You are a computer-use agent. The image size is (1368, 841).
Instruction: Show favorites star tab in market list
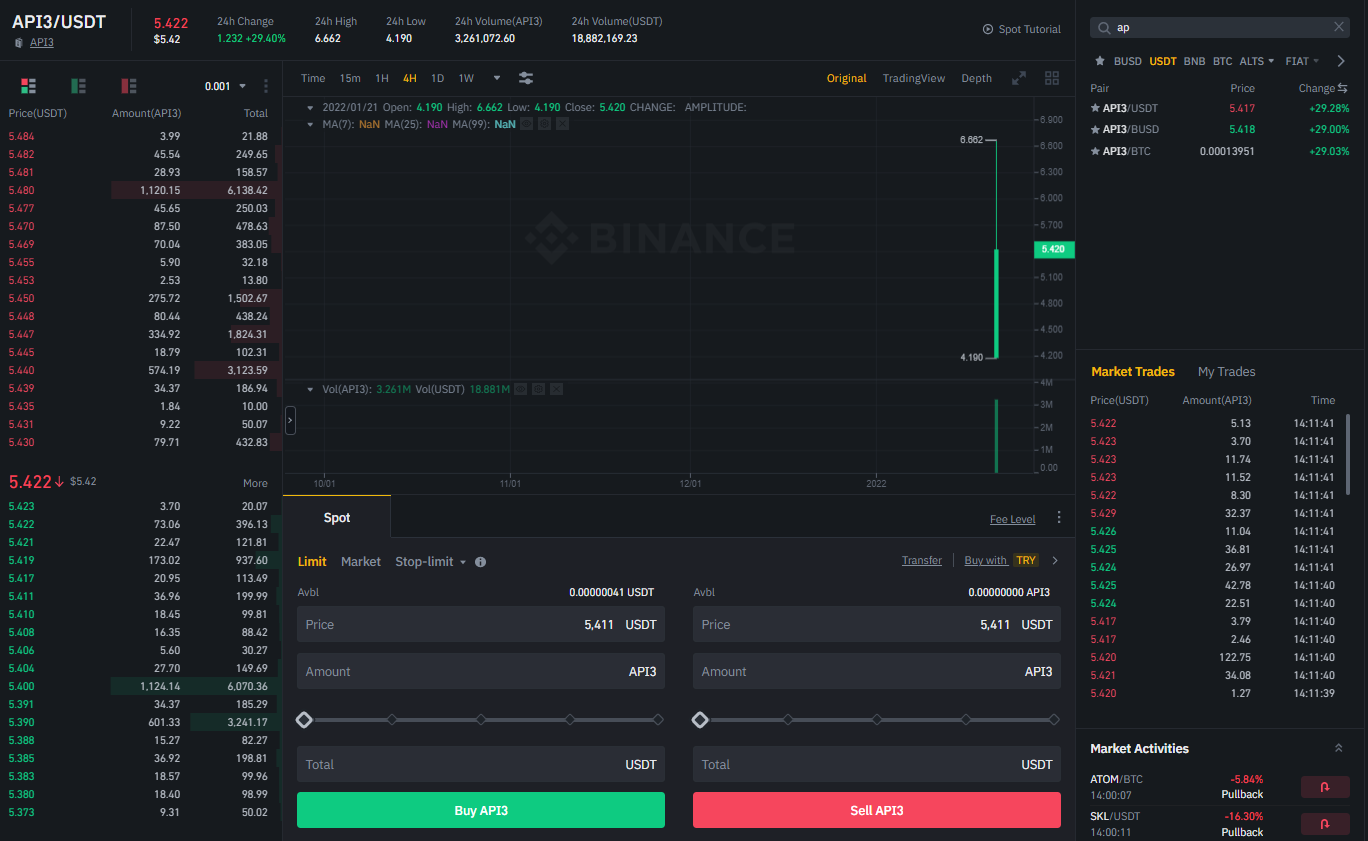pos(1100,61)
